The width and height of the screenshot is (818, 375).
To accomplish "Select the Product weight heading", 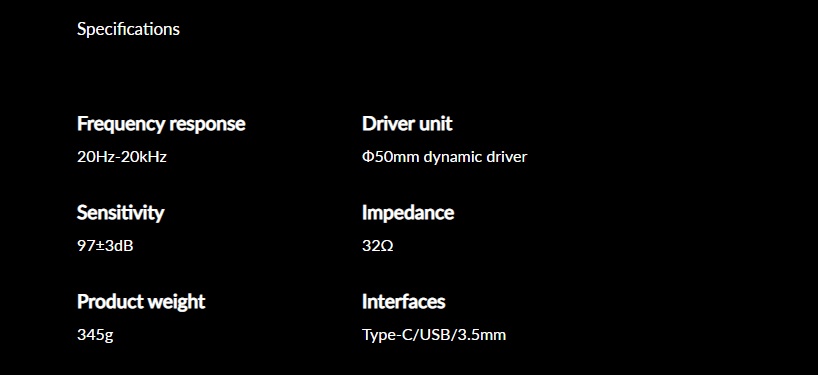I will tap(141, 302).
